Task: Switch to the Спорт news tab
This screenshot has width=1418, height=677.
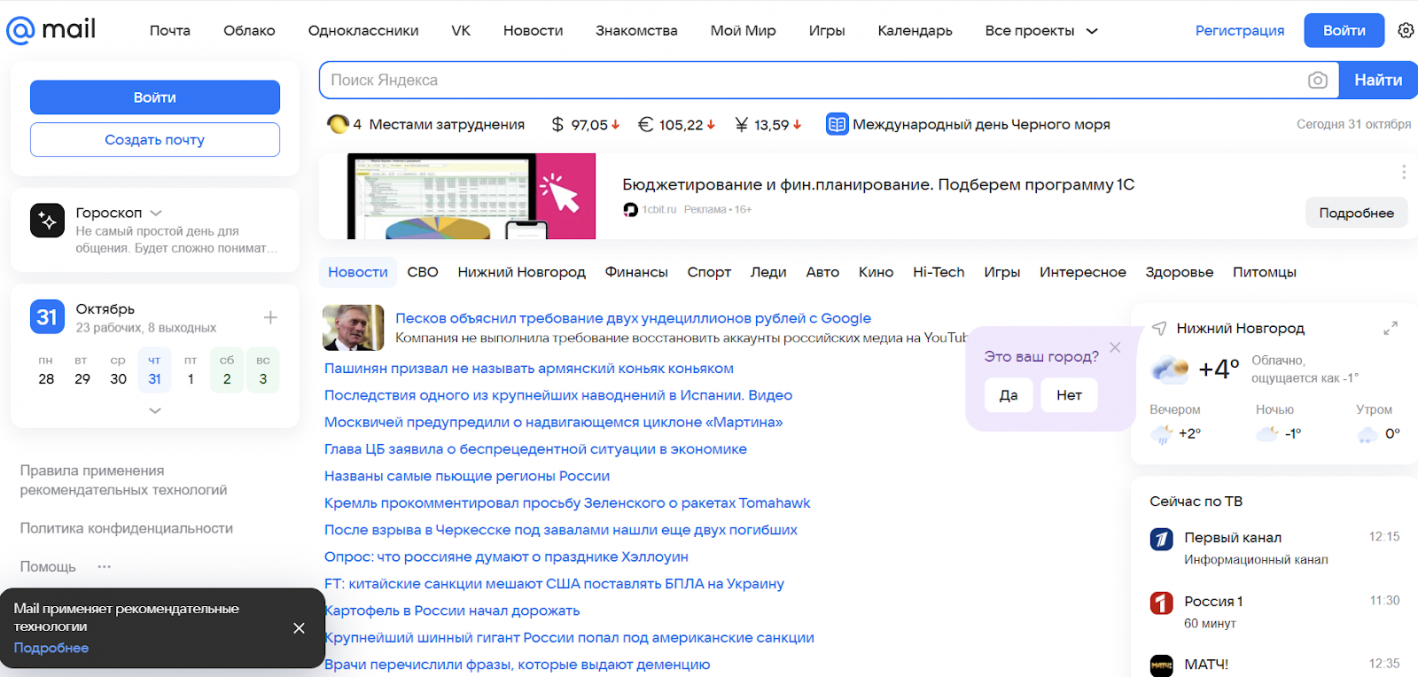Action: [709, 272]
